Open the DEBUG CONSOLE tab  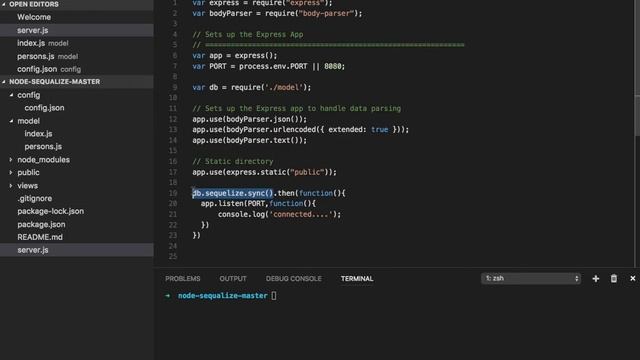(x=293, y=279)
